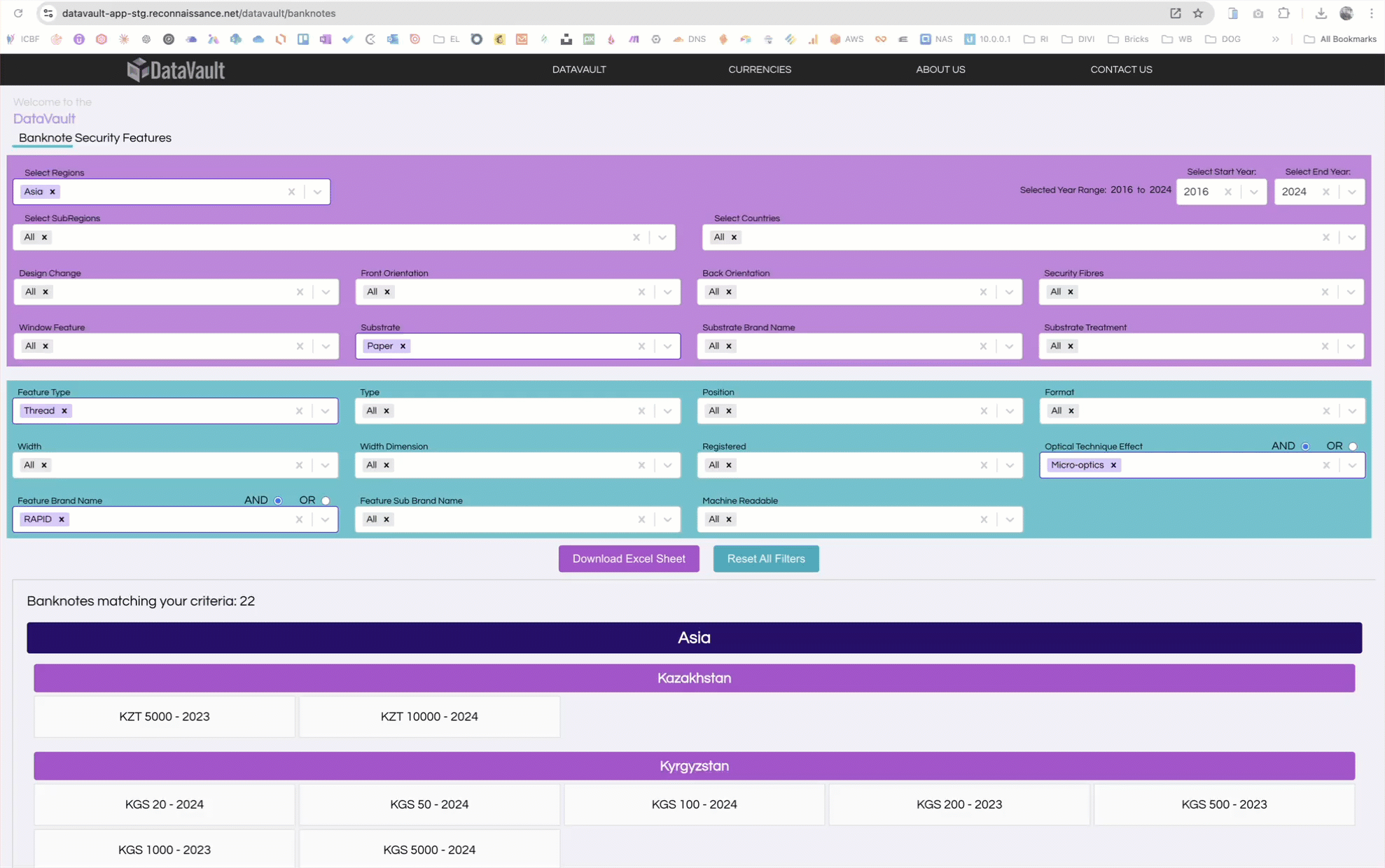Click the Download Excel Sheet button
Screen dimensions: 1385x868
[628, 558]
